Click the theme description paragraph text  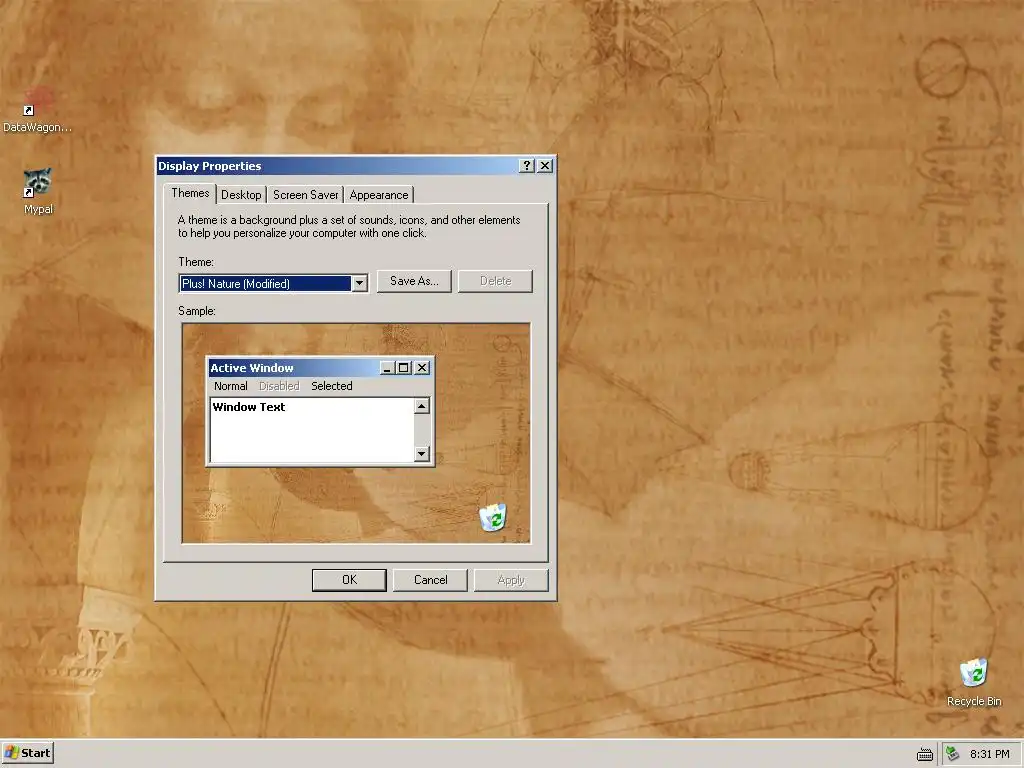349,227
